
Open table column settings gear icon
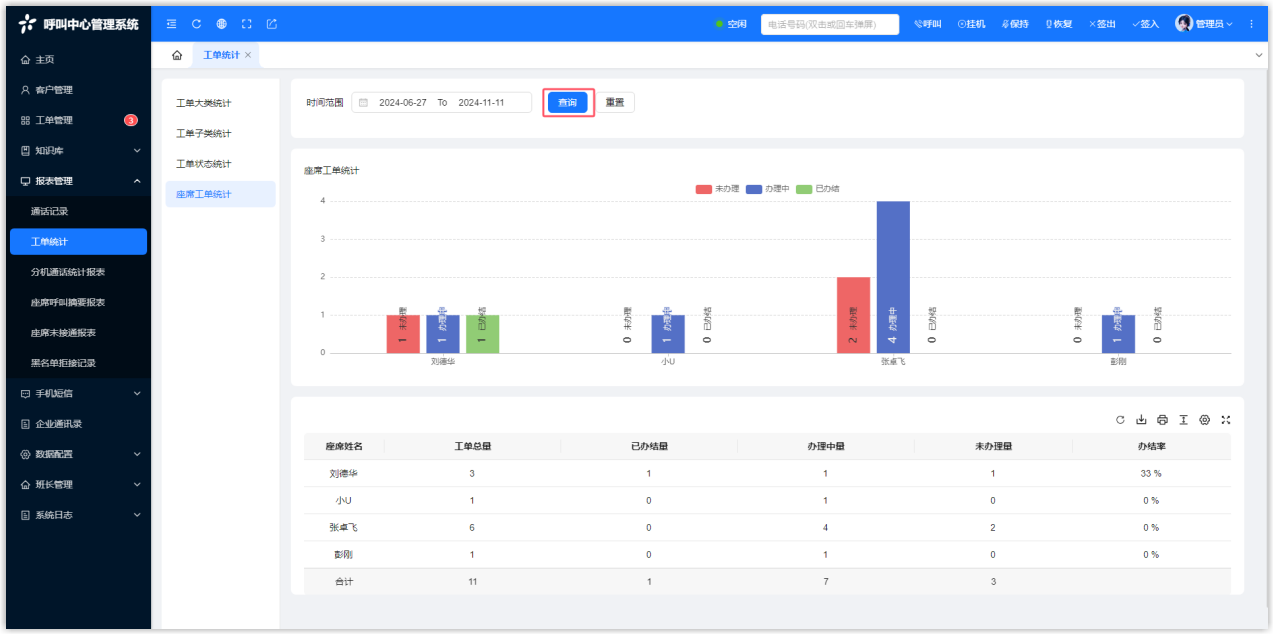pyautogui.click(x=1204, y=420)
